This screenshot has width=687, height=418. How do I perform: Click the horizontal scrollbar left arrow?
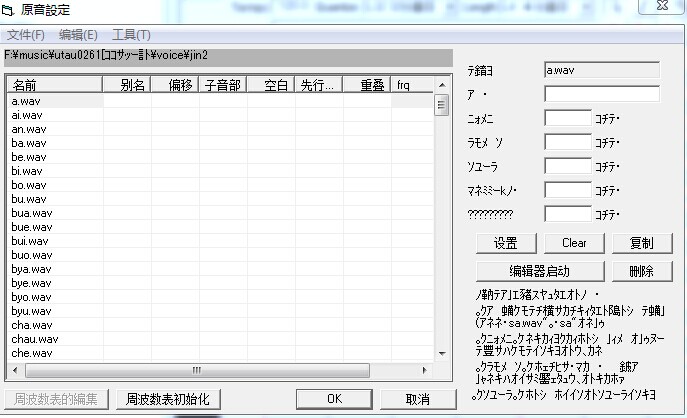pyautogui.click(x=15, y=370)
